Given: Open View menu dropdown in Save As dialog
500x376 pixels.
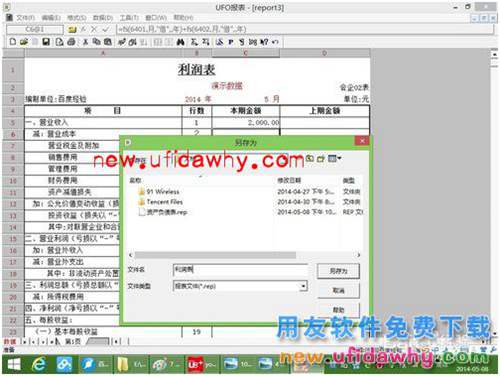Looking at the screenshot, I should tap(334, 158).
